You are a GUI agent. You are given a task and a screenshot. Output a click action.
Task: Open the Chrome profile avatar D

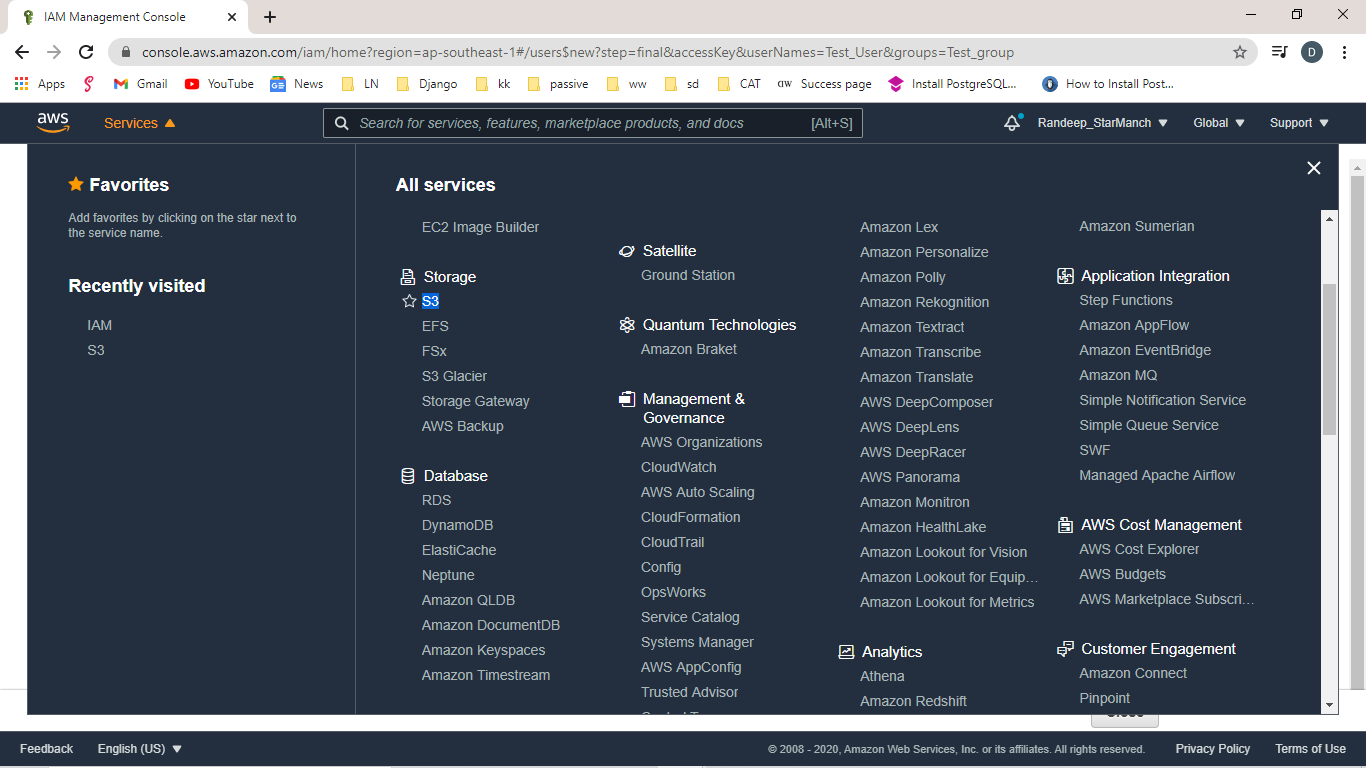pos(1312,52)
